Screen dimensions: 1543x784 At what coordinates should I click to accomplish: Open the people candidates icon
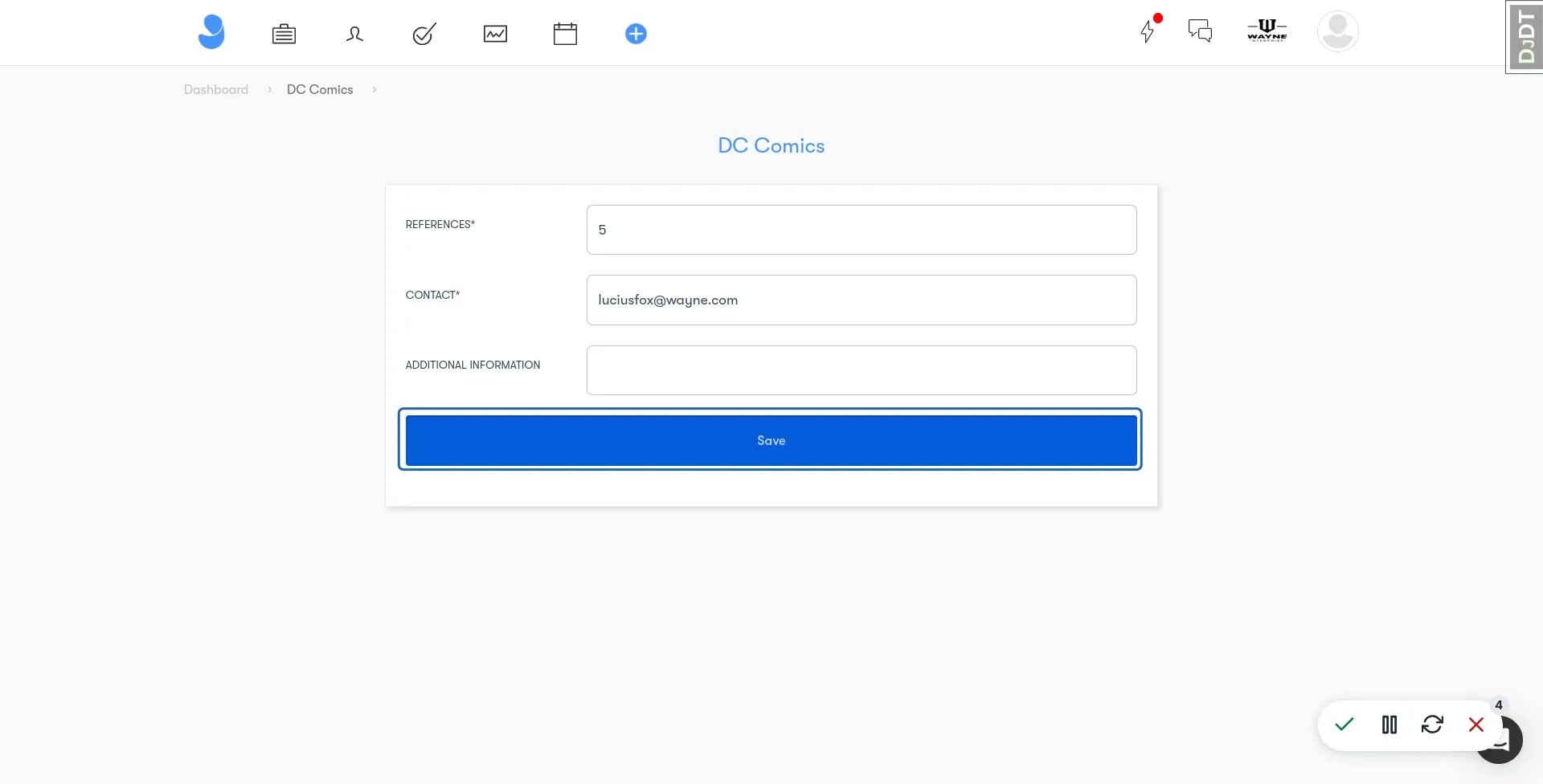point(354,34)
